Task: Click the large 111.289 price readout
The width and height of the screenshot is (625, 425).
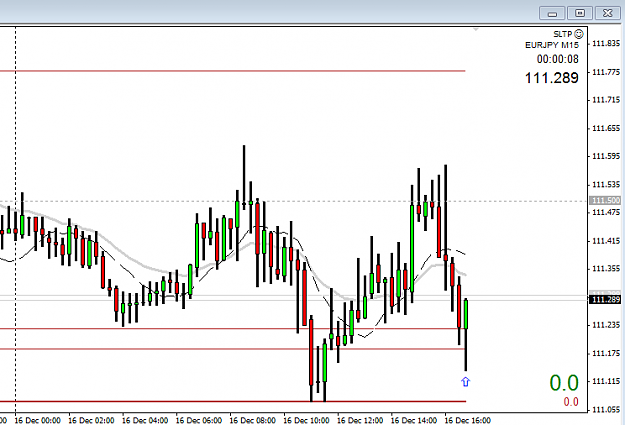Action: click(551, 78)
